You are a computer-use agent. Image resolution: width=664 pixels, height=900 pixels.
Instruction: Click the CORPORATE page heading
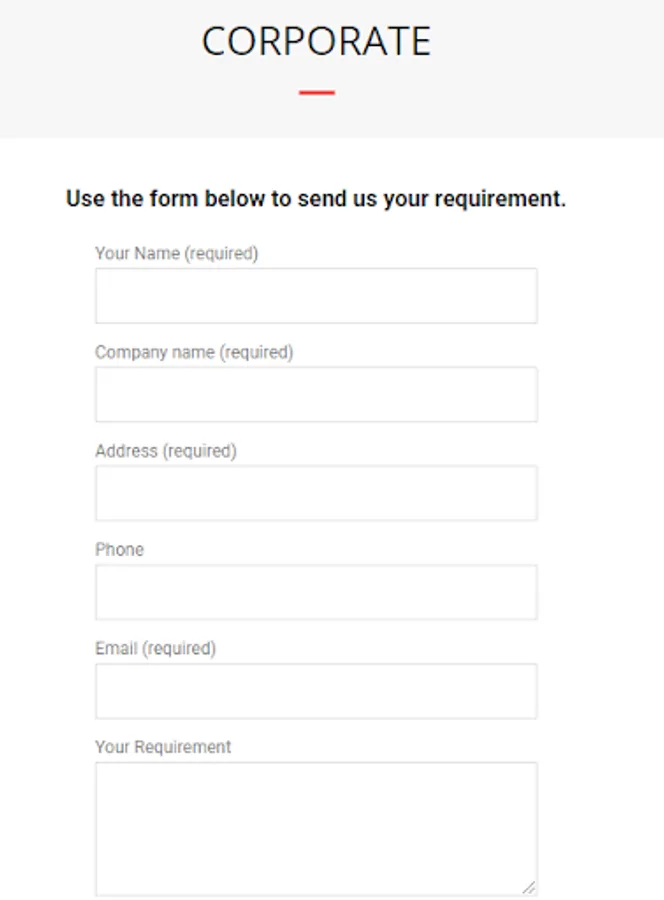pos(316,41)
